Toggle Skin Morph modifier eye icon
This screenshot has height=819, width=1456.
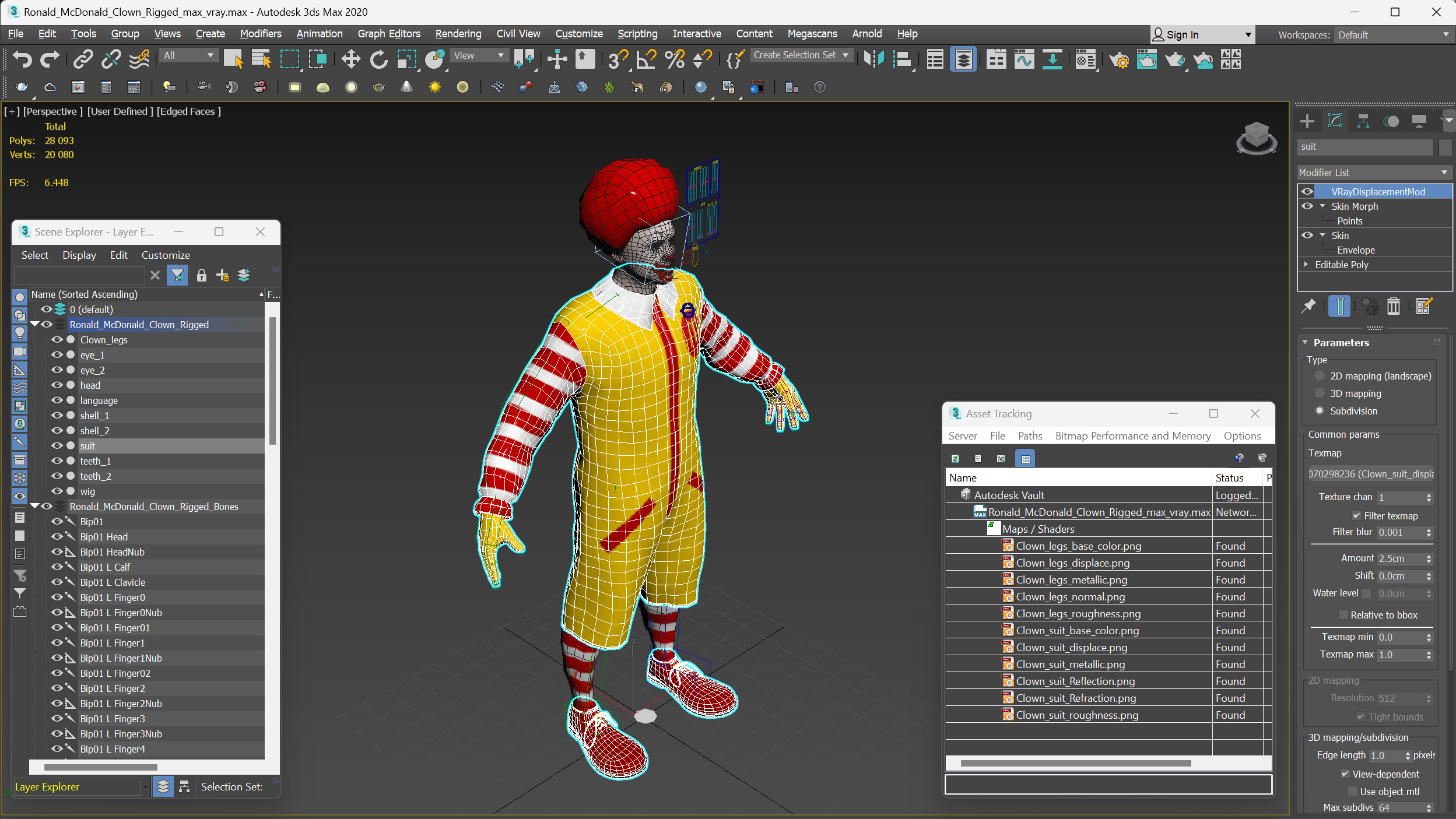click(x=1307, y=206)
